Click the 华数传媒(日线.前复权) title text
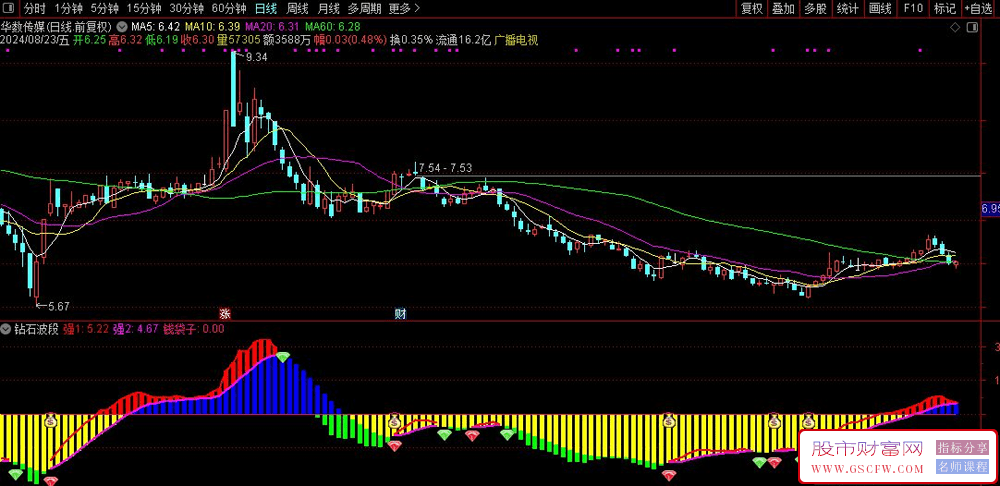The height and width of the screenshot is (486, 1000). [x=56, y=27]
